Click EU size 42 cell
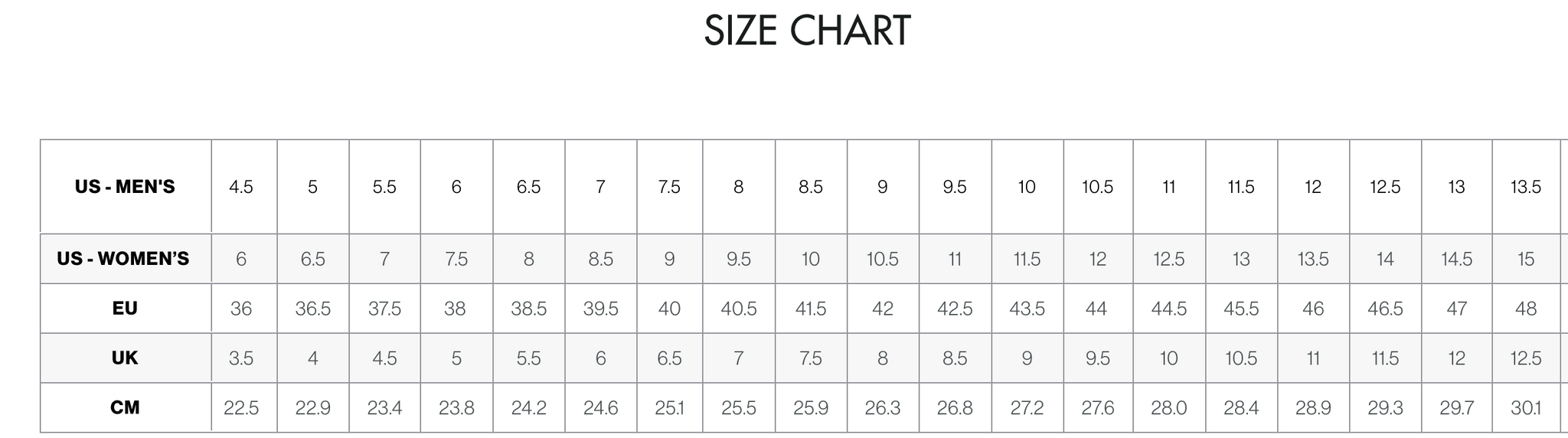The height and width of the screenshot is (438, 1568). pyautogui.click(x=883, y=309)
